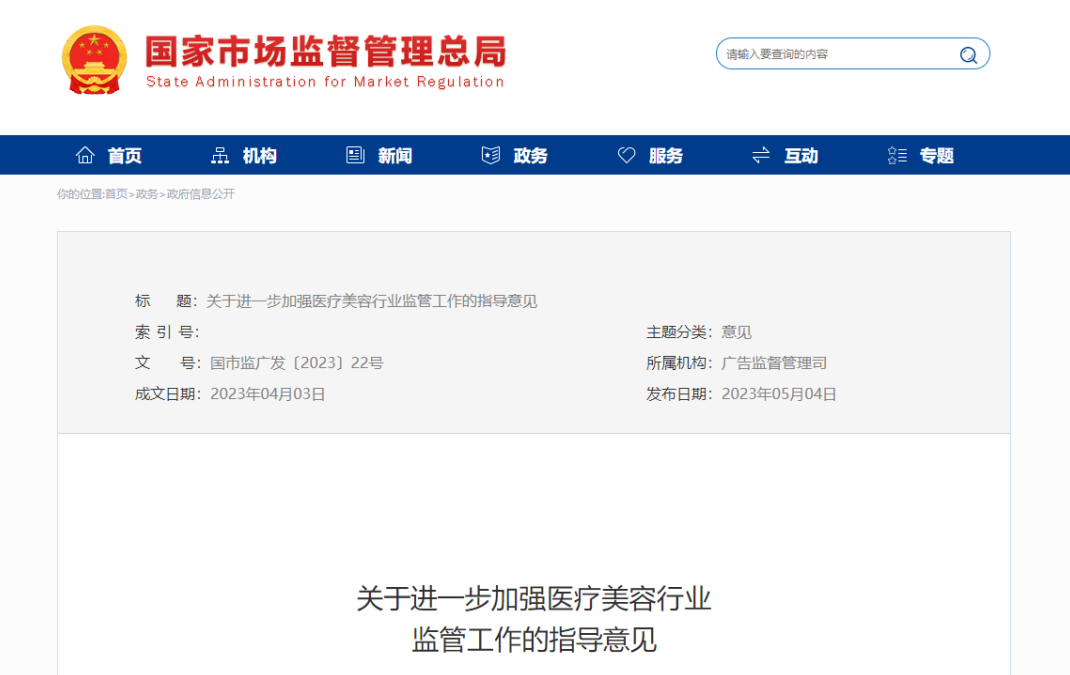1070x675 pixels.
Task: Open 首页 in the breadcrumb trail
Action: click(116, 194)
